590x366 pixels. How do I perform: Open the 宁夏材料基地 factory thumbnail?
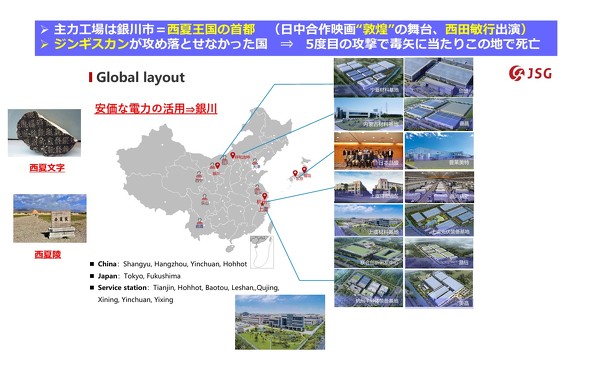(x=368, y=77)
